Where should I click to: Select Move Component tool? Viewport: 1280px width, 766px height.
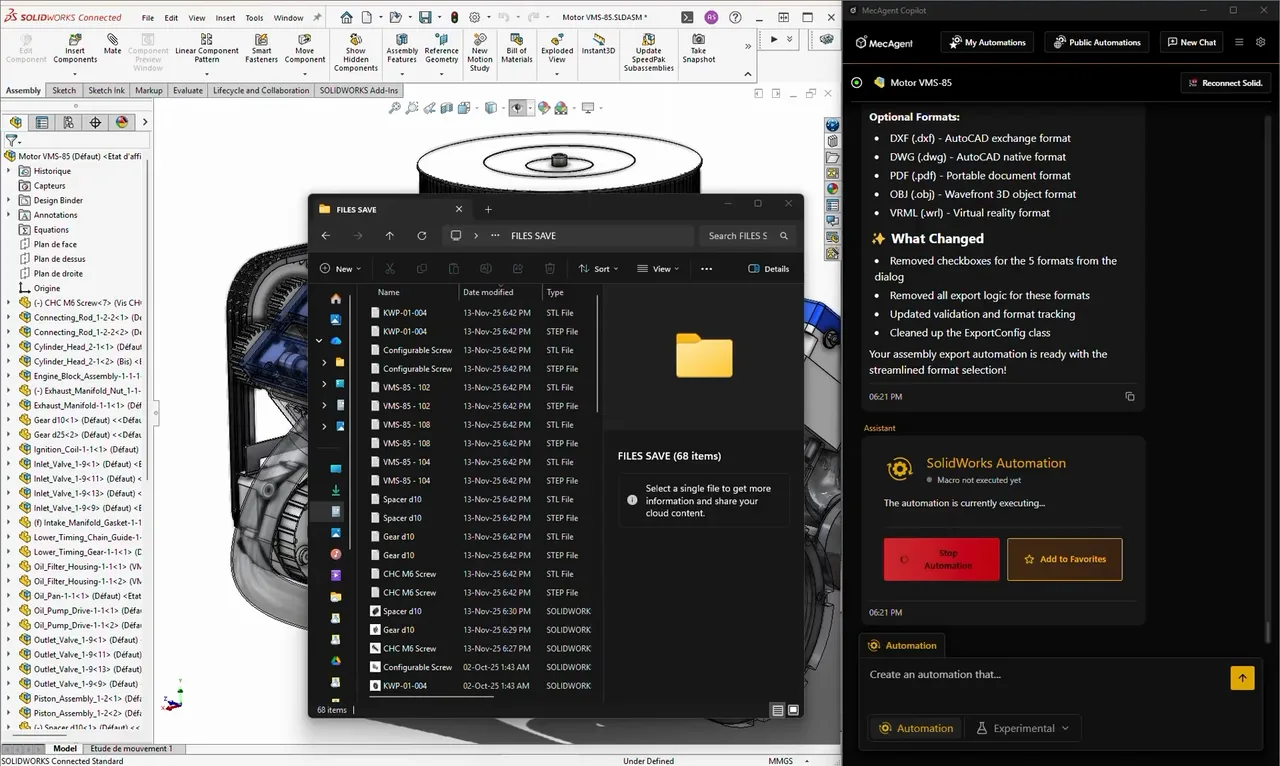click(x=305, y=50)
